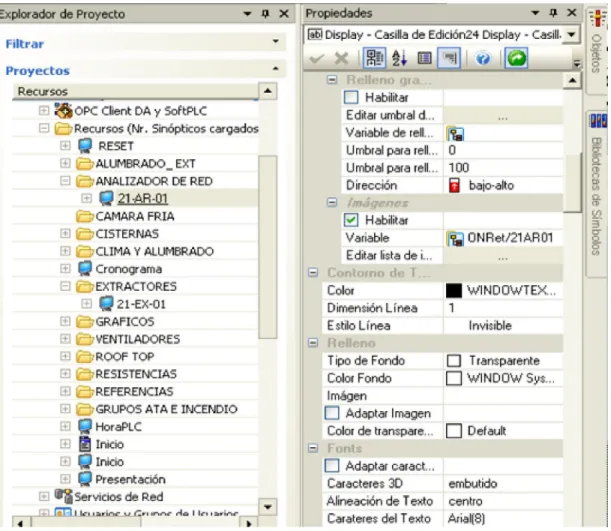Image resolution: width=611 pixels, height=531 pixels.
Task: Enable Habilitar under Relleno gradual
Action: [351, 97]
